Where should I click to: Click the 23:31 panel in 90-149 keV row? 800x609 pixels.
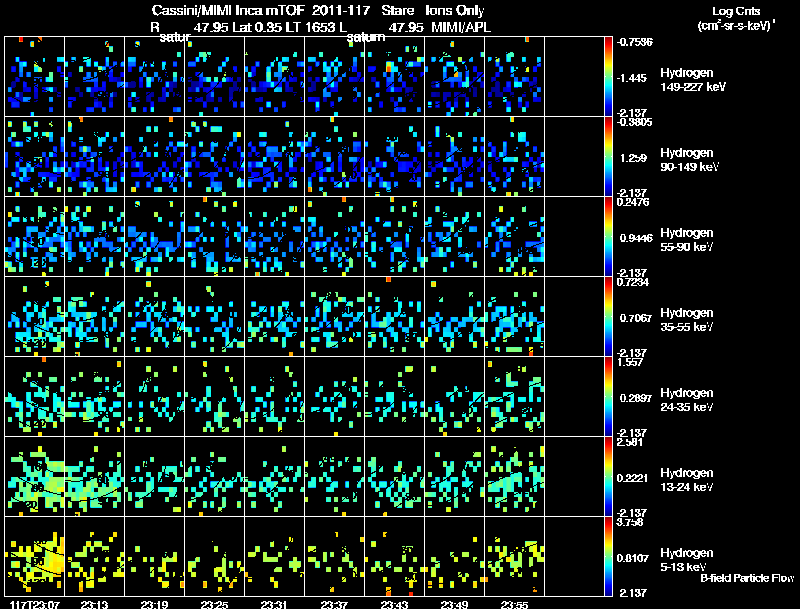point(274,157)
